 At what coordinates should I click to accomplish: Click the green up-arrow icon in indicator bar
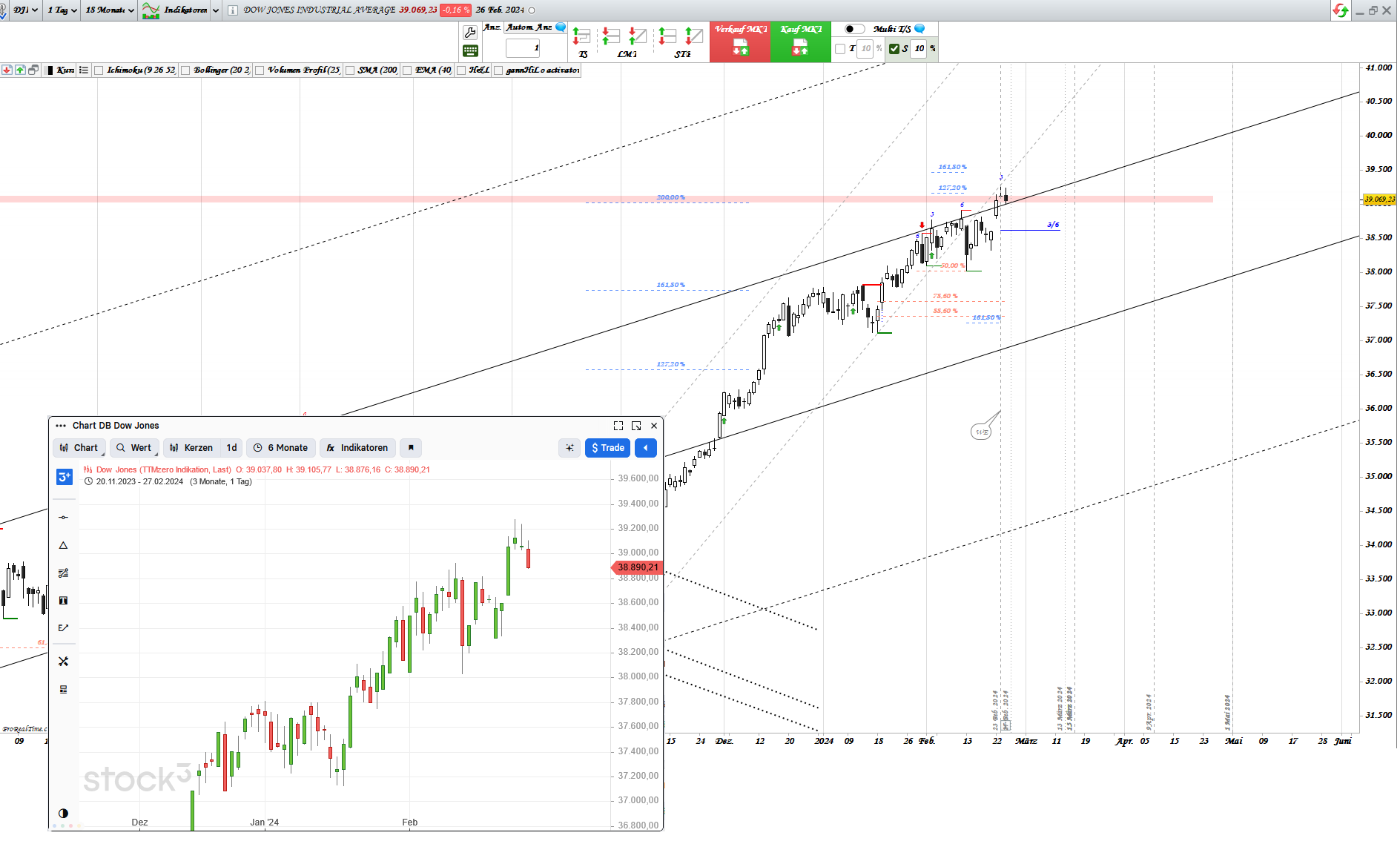(x=20, y=70)
